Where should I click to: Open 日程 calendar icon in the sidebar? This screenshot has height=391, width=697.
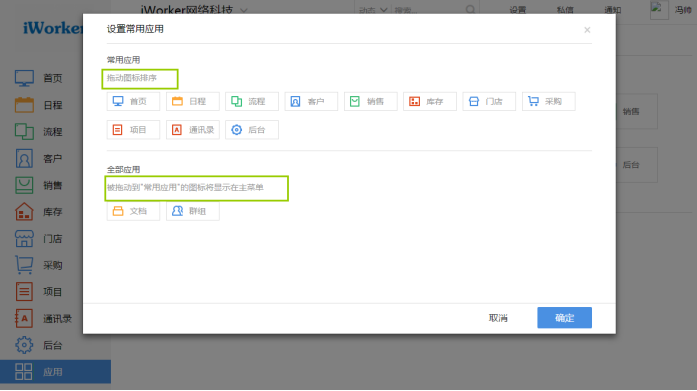[24, 105]
